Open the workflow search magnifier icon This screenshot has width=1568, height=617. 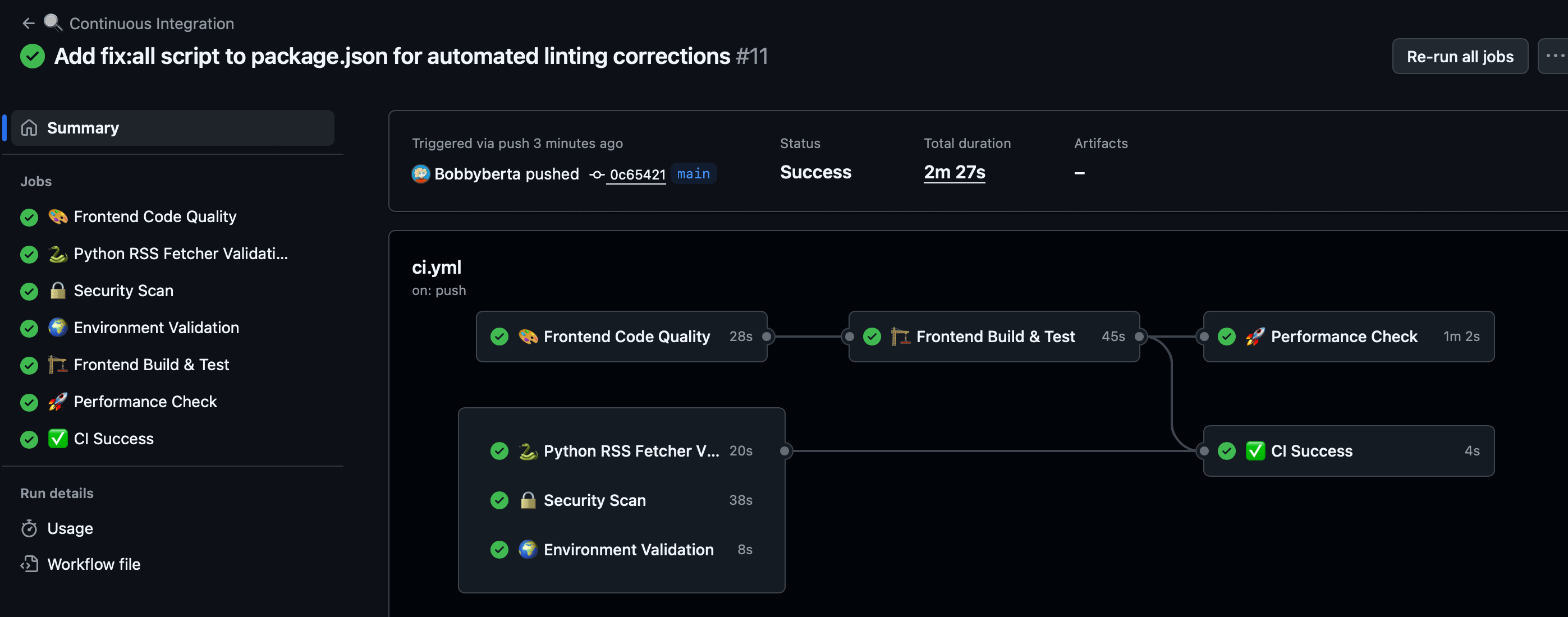point(53,22)
